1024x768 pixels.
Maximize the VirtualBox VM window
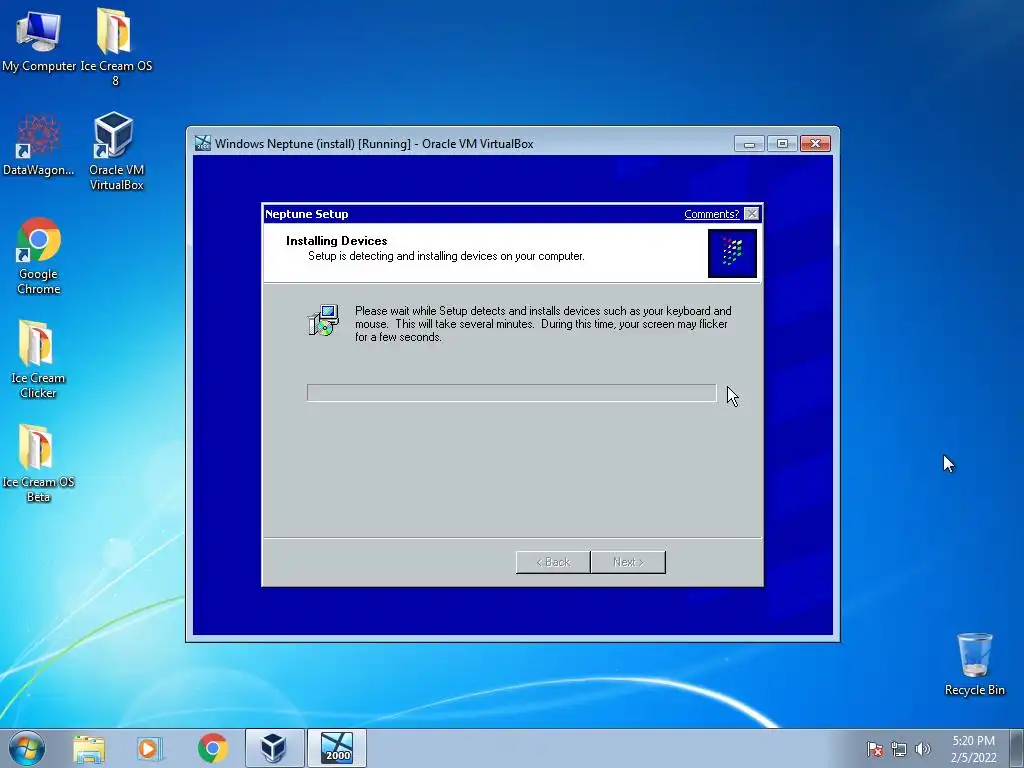782,144
